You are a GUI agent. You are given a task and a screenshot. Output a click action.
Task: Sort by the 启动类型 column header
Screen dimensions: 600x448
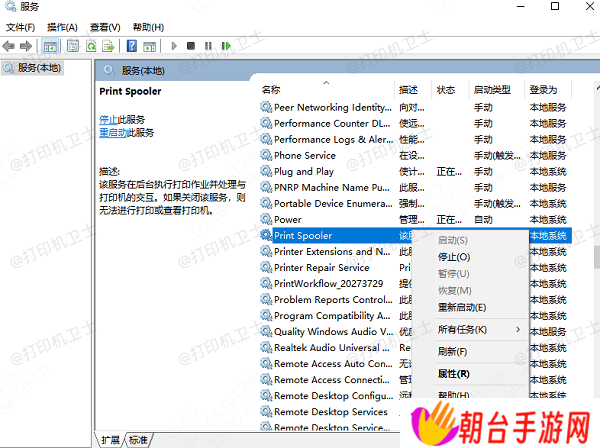492,90
